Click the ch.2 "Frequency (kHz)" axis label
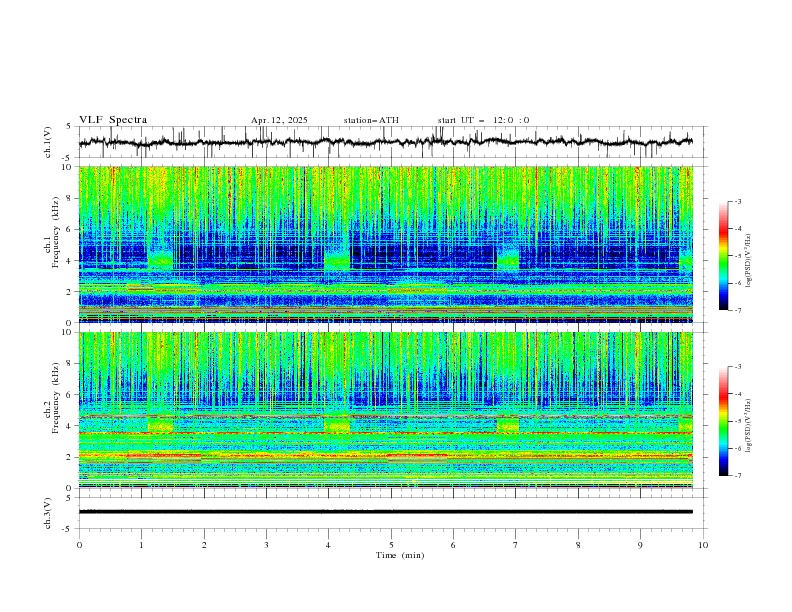Screen dimensions: 792x612 (x=56, y=397)
